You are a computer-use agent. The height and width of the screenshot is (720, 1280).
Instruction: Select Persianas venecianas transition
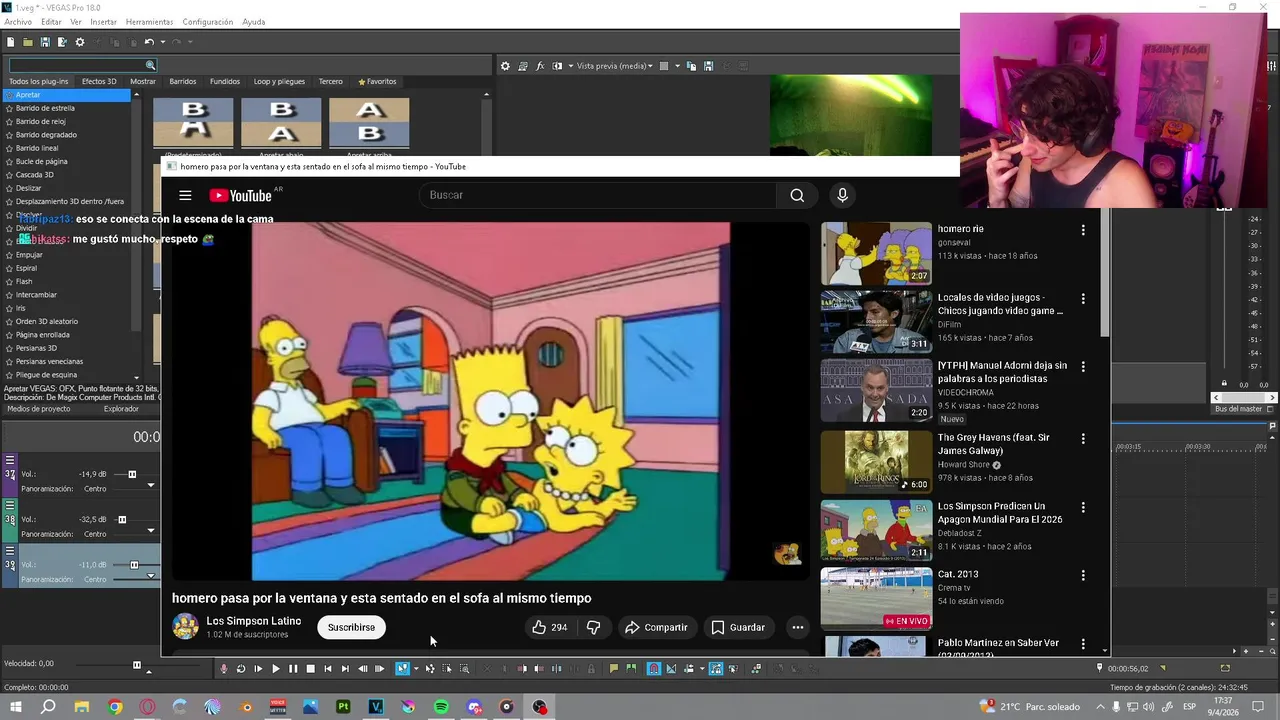coord(49,361)
